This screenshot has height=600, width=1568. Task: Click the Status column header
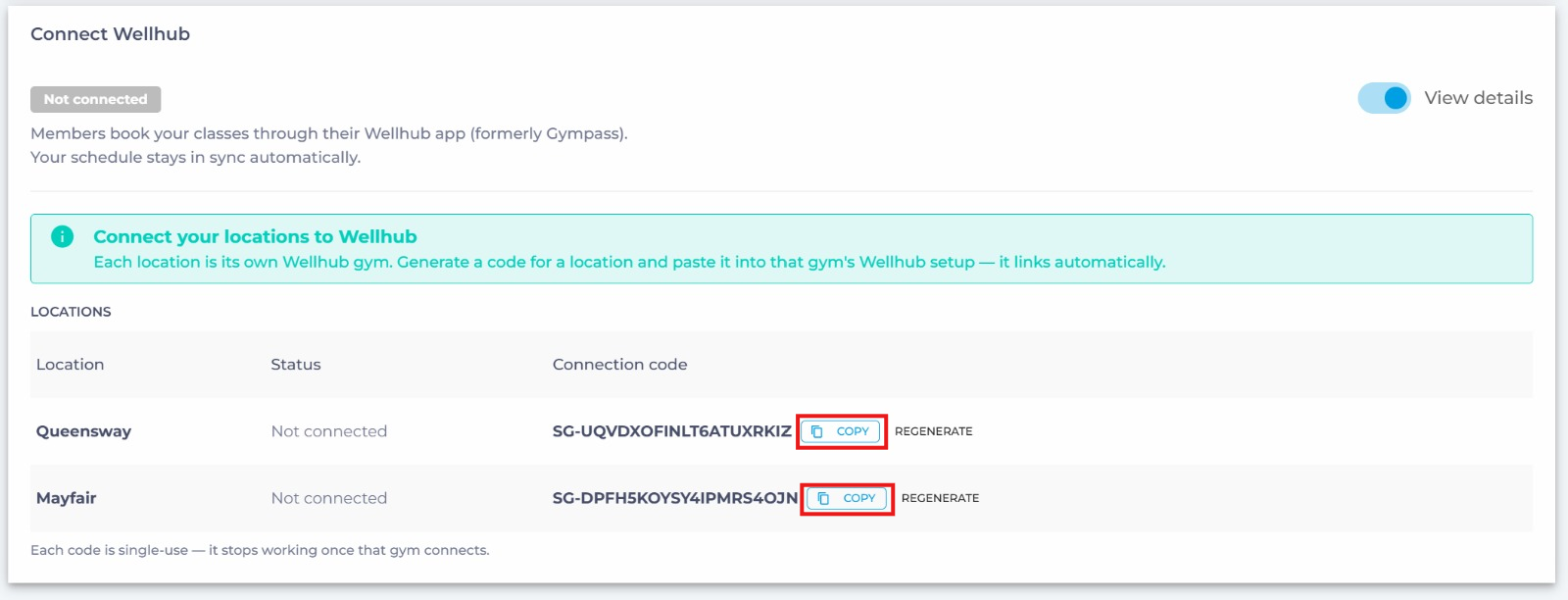(296, 365)
